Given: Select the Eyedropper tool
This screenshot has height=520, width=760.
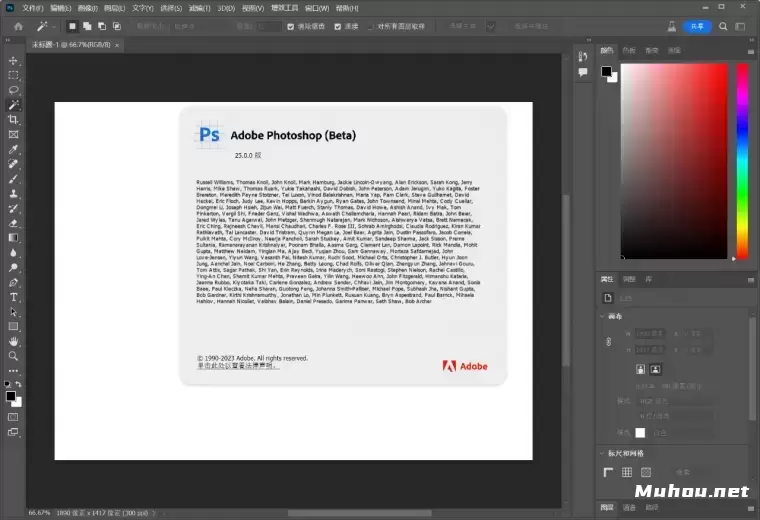Looking at the screenshot, I should (13, 149).
